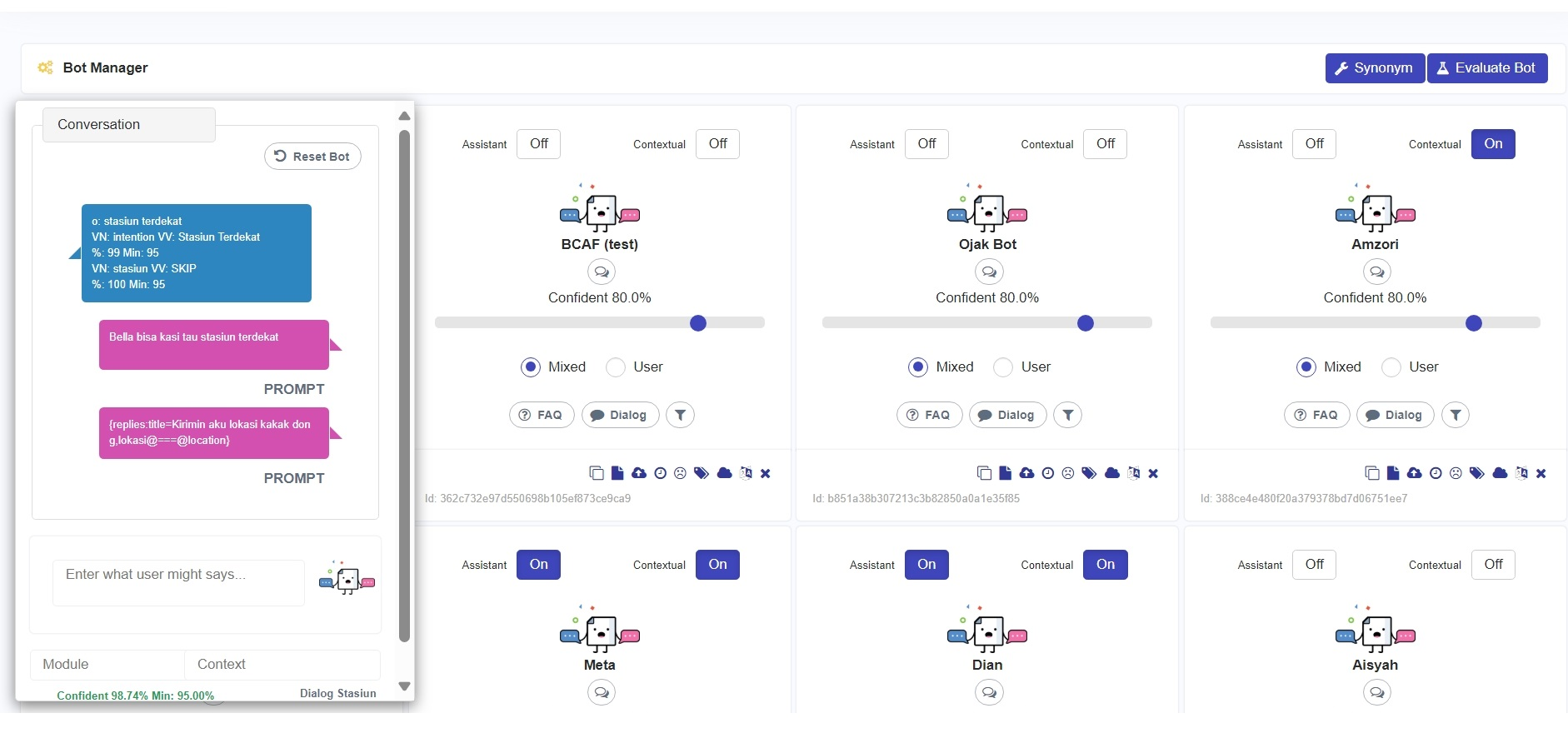1568x738 pixels.
Task: Select User radio option for Ojak Bot
Action: pyautogui.click(x=1004, y=367)
